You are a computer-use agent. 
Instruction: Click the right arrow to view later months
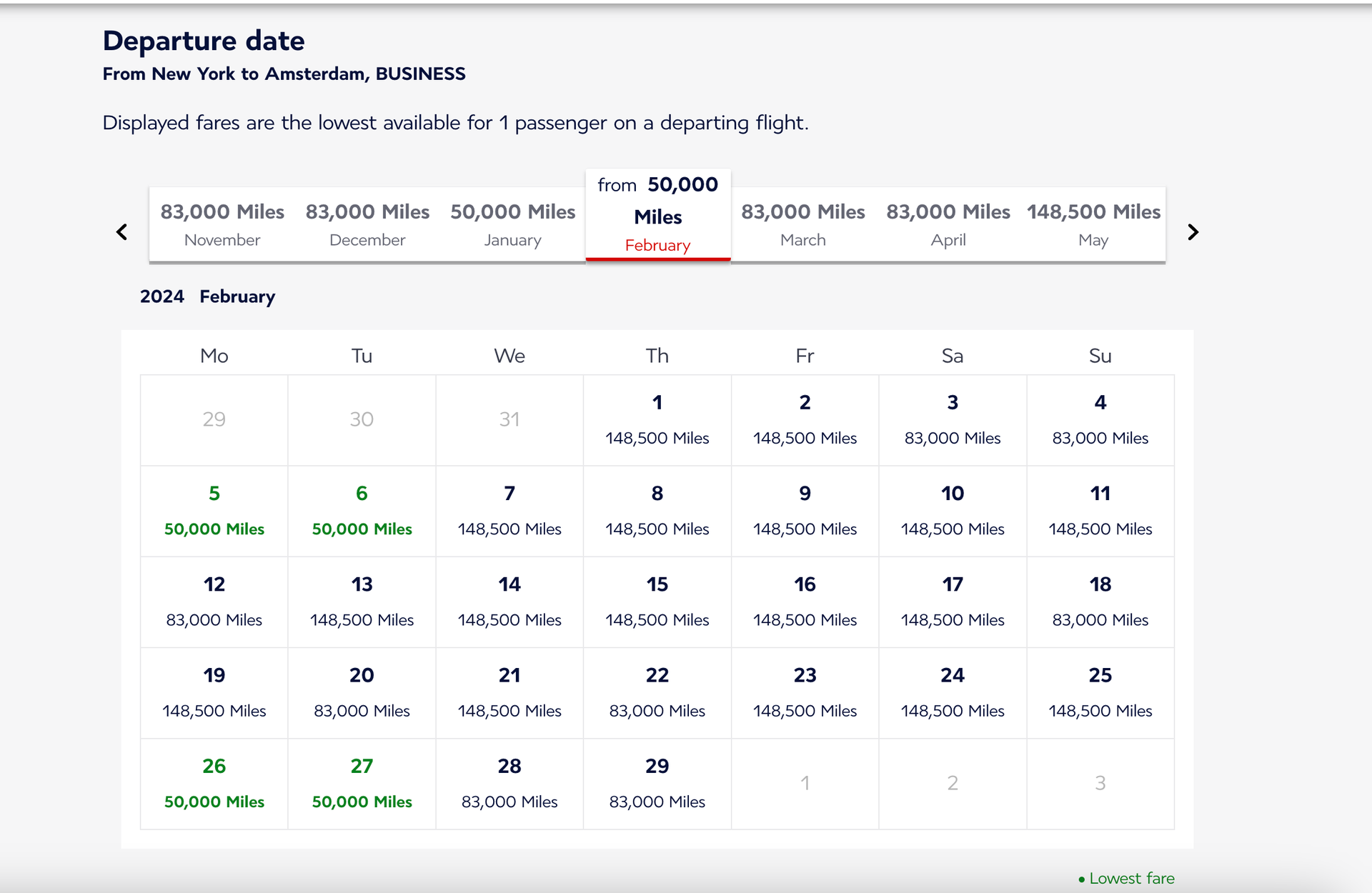click(x=1192, y=231)
